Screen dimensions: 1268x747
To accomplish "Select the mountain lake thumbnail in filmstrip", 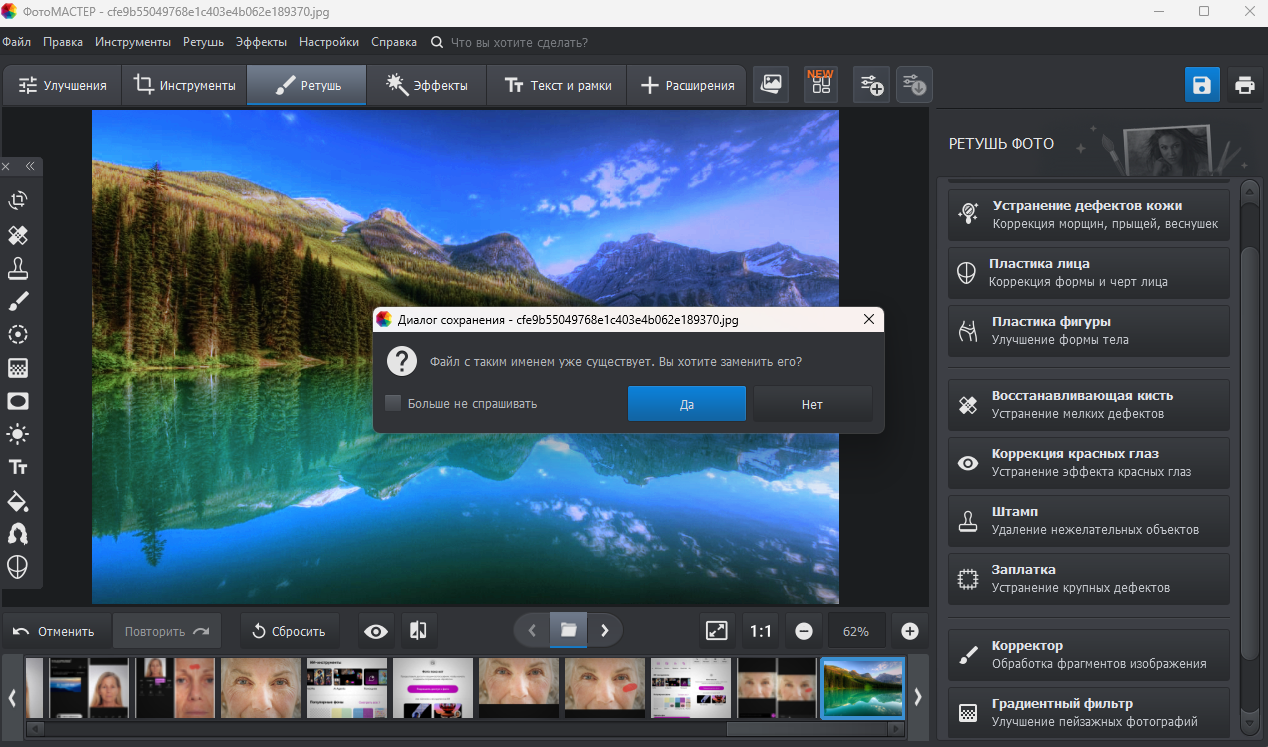I will coord(863,688).
